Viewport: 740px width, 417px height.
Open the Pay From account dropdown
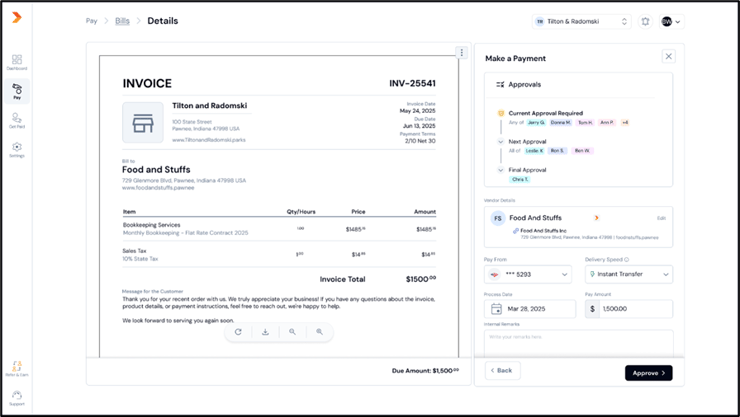528,274
